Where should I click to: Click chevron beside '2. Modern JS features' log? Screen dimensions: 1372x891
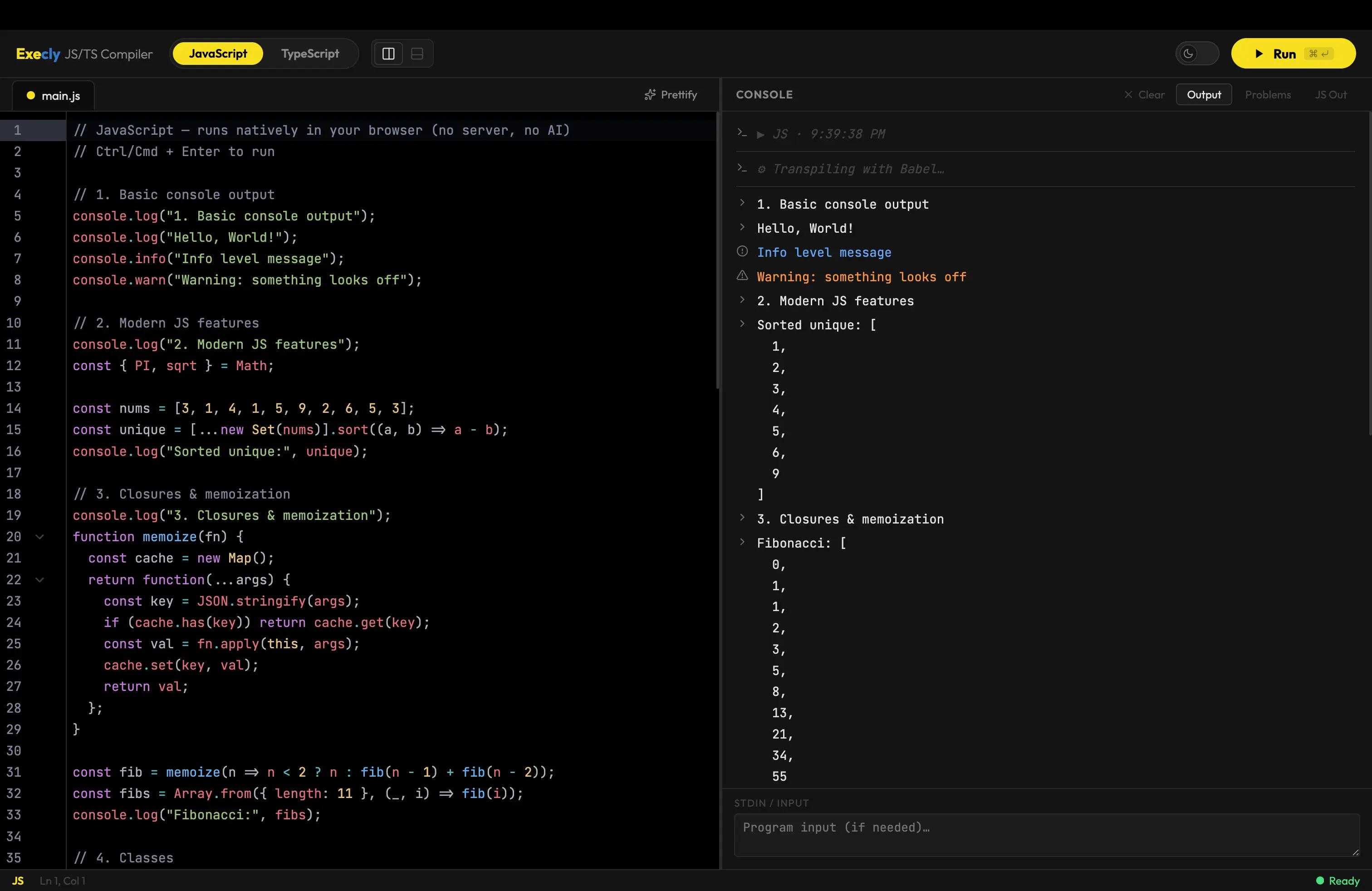(x=743, y=300)
